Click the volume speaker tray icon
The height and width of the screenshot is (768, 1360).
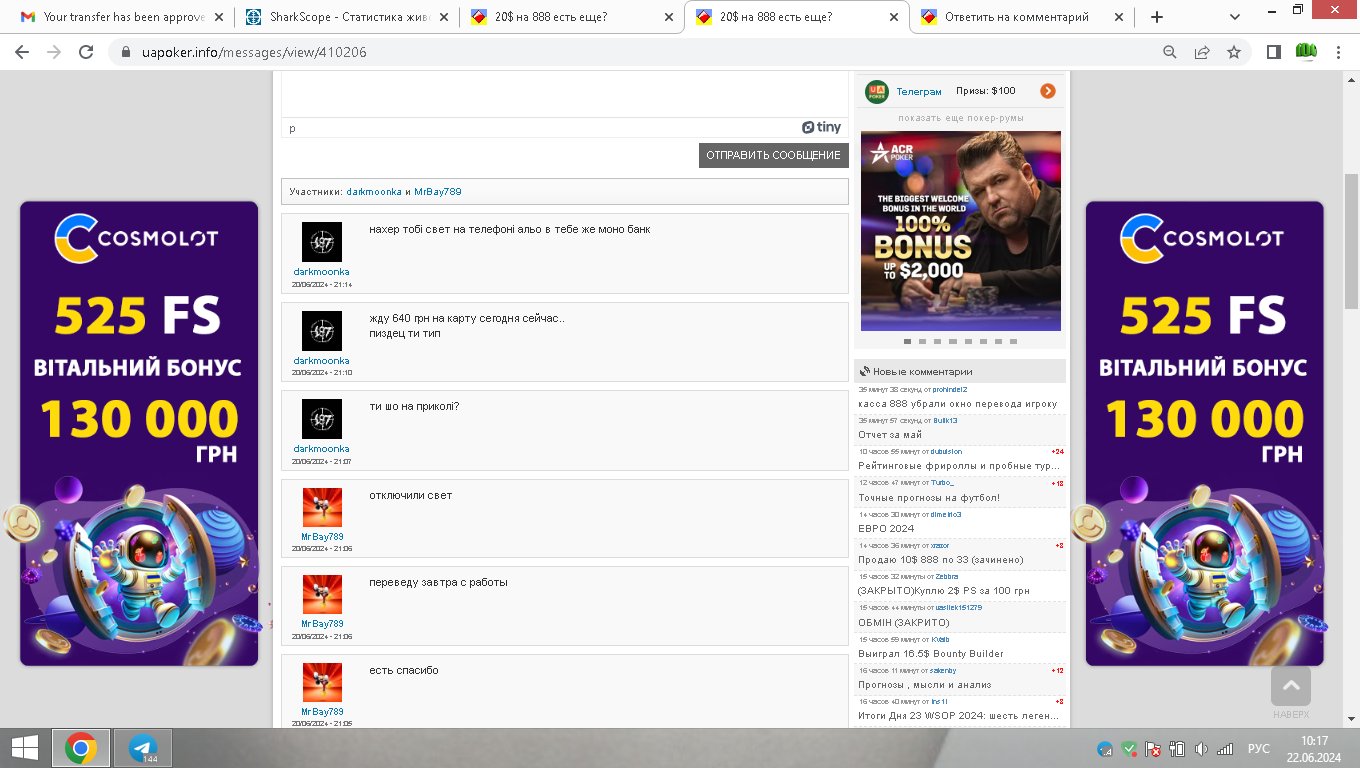point(1201,748)
